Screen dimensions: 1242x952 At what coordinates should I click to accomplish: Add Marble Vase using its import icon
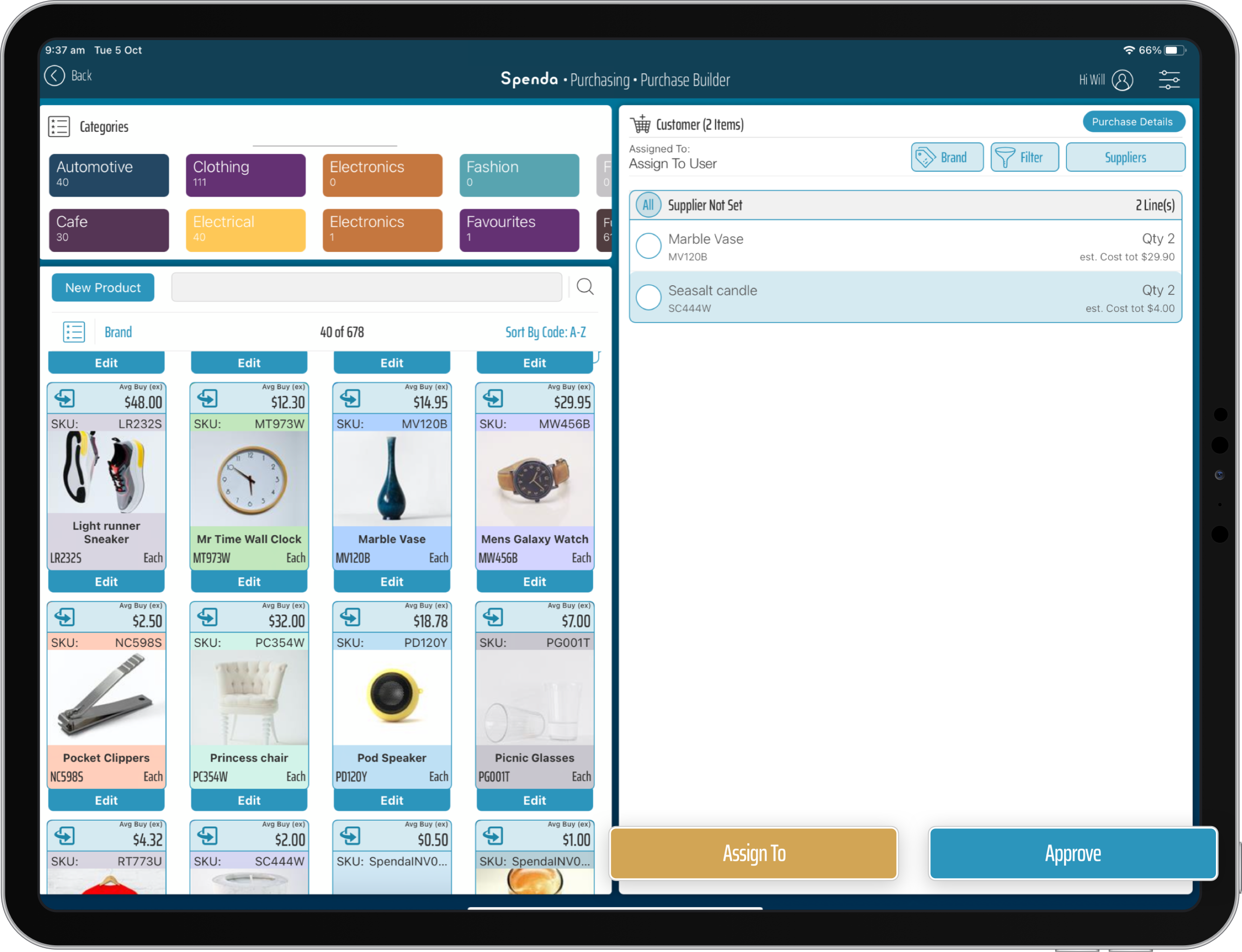pos(350,399)
